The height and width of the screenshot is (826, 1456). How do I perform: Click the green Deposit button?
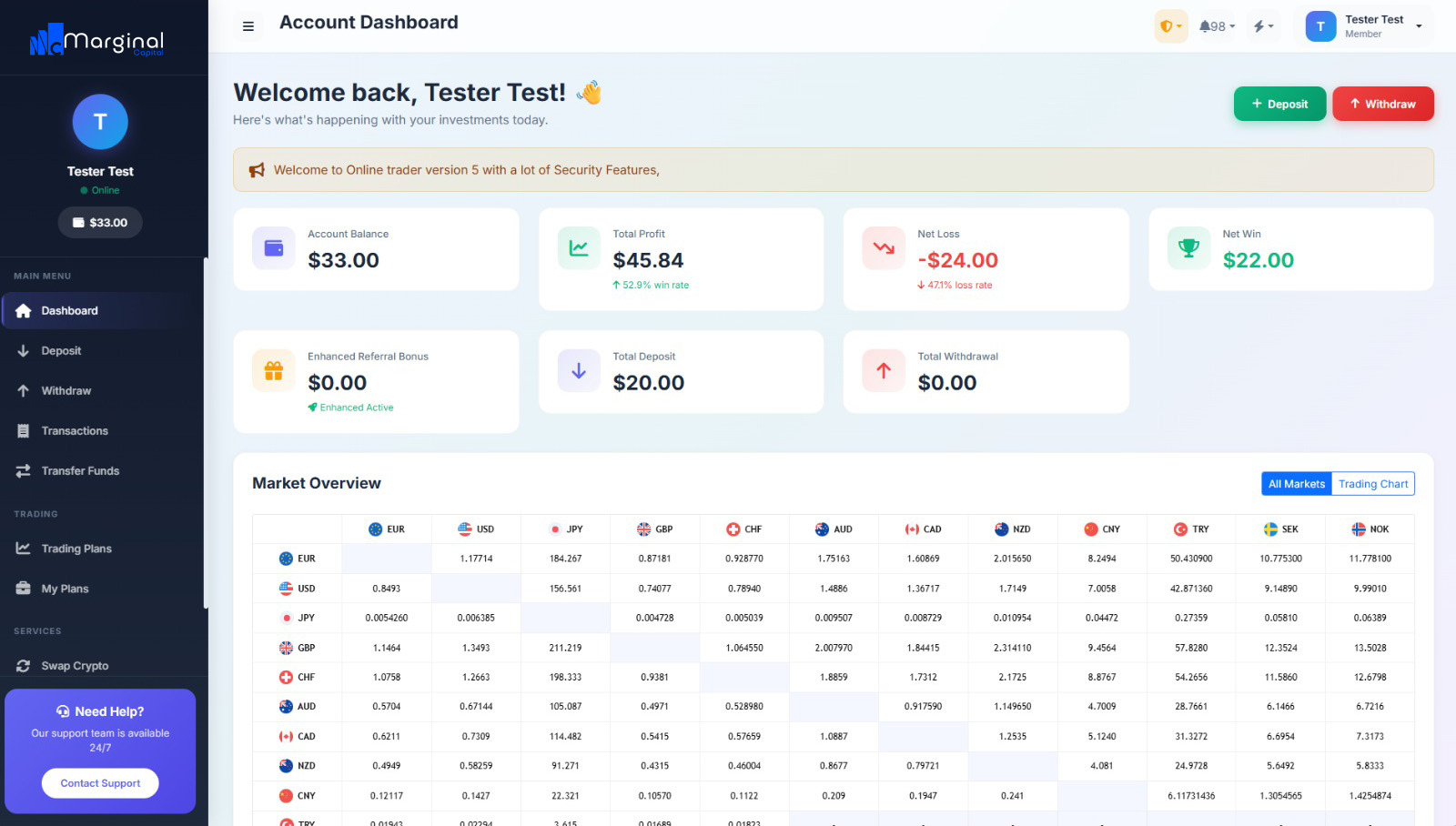[x=1279, y=104]
